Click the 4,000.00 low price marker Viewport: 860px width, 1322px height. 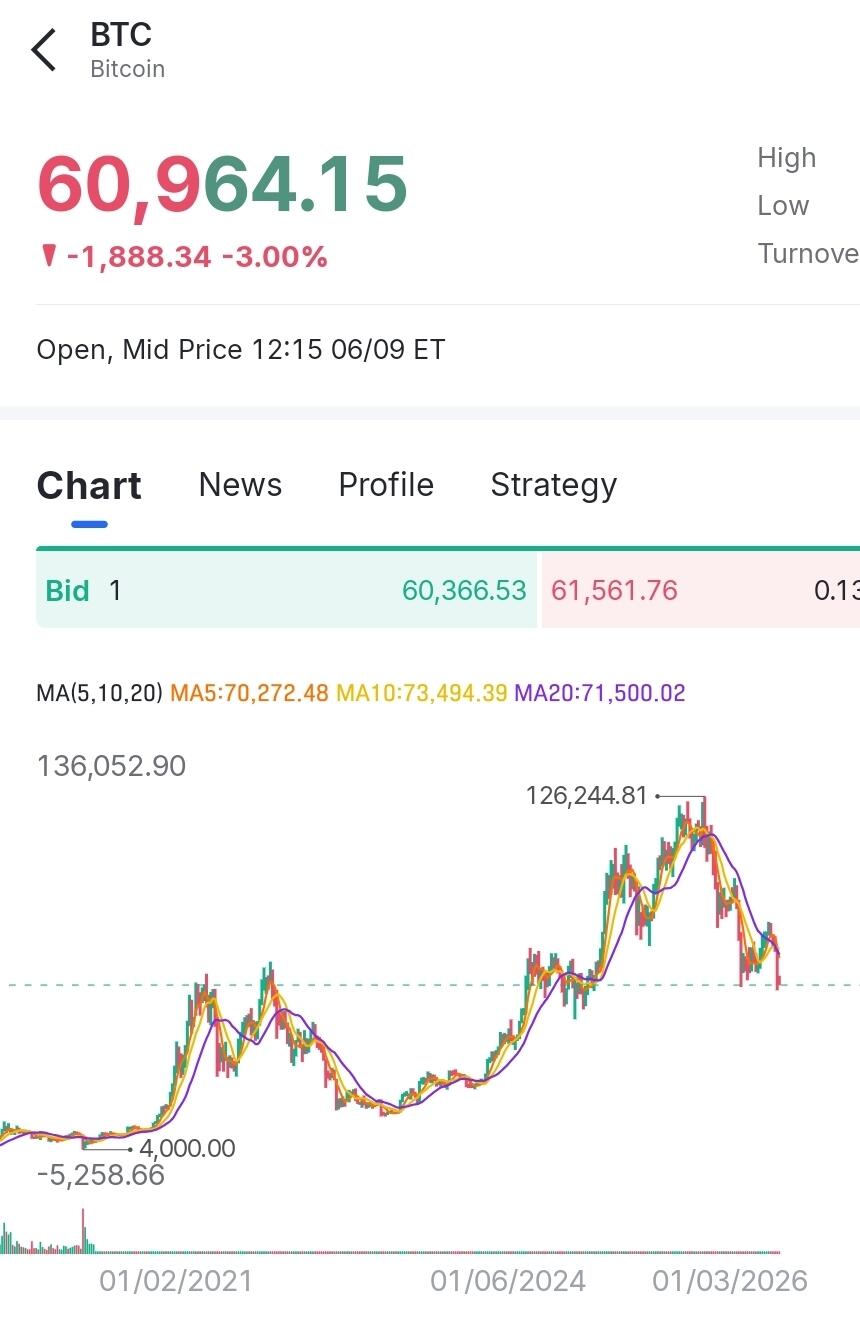click(x=187, y=1148)
